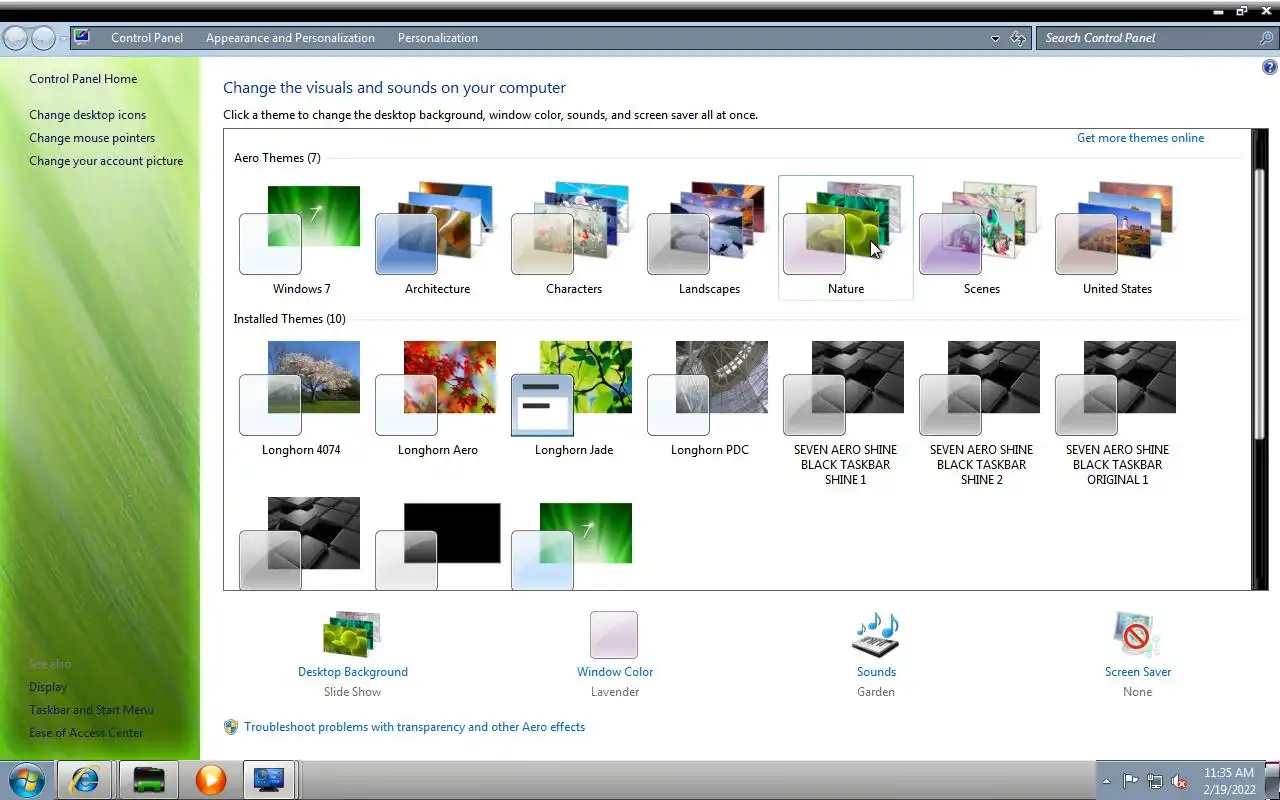Image resolution: width=1280 pixels, height=800 pixels.
Task: Click the Personalization taskbar button
Action: coord(269,779)
